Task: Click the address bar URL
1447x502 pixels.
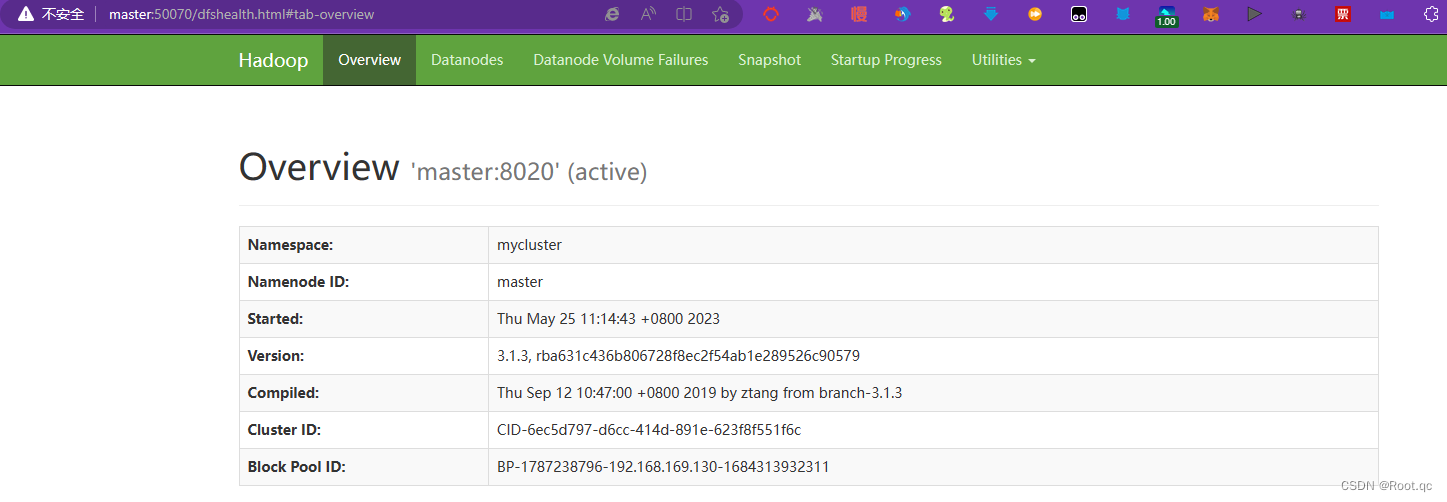Action: pos(241,15)
